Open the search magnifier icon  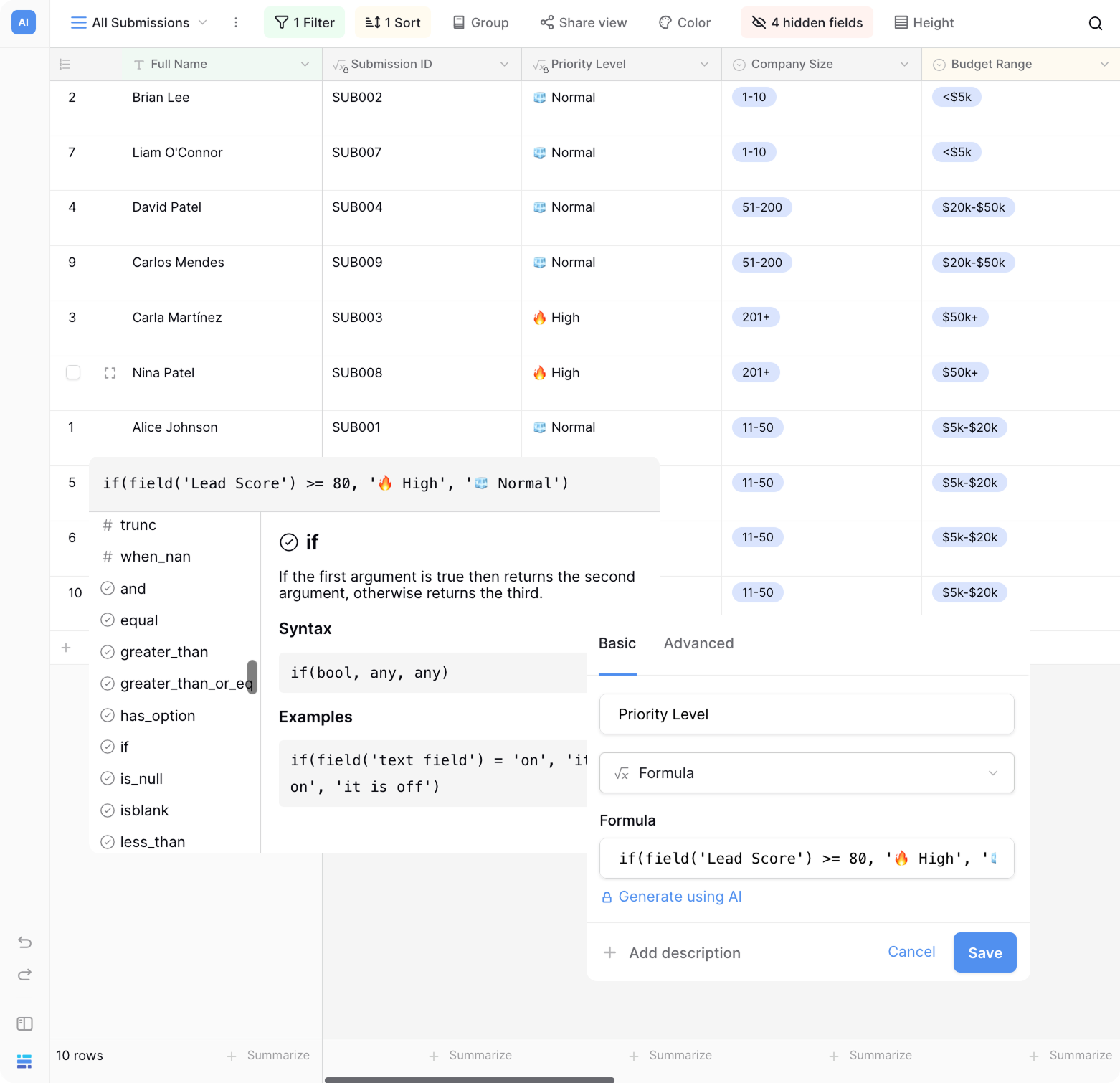[1095, 23]
